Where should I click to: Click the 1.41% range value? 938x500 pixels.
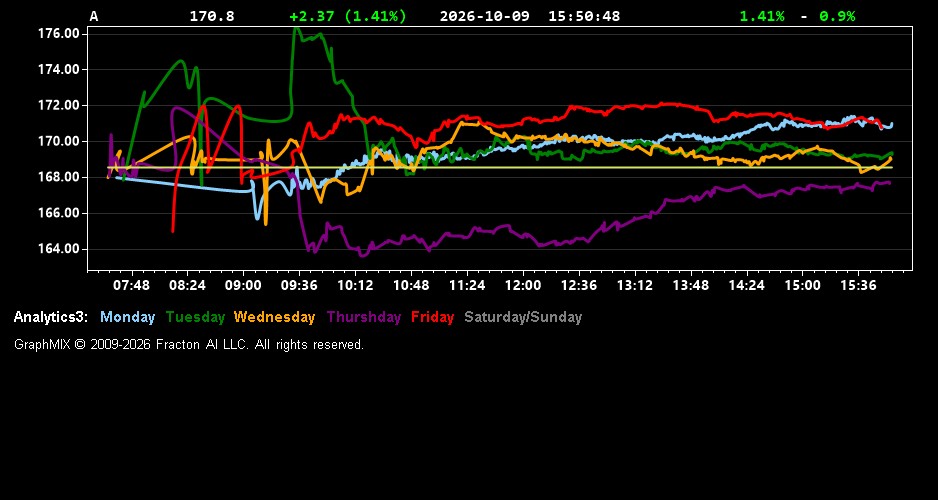click(x=762, y=16)
